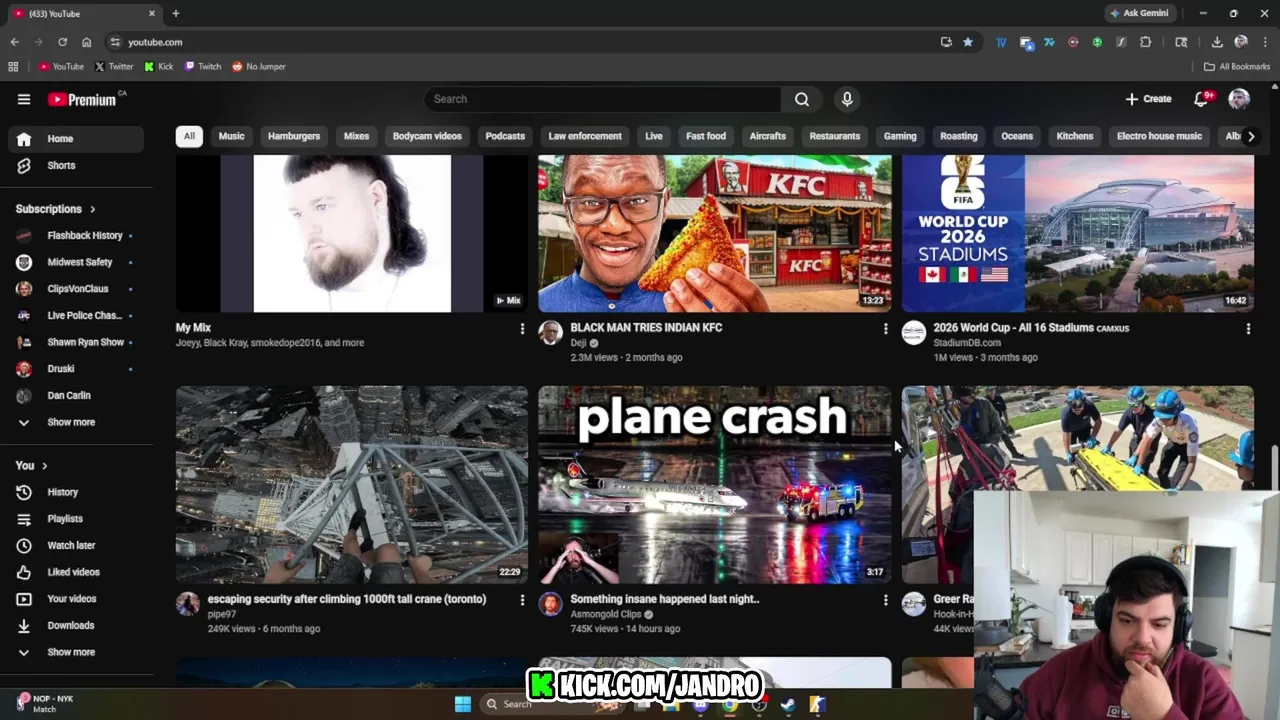Open the Kick bookmark

159,67
